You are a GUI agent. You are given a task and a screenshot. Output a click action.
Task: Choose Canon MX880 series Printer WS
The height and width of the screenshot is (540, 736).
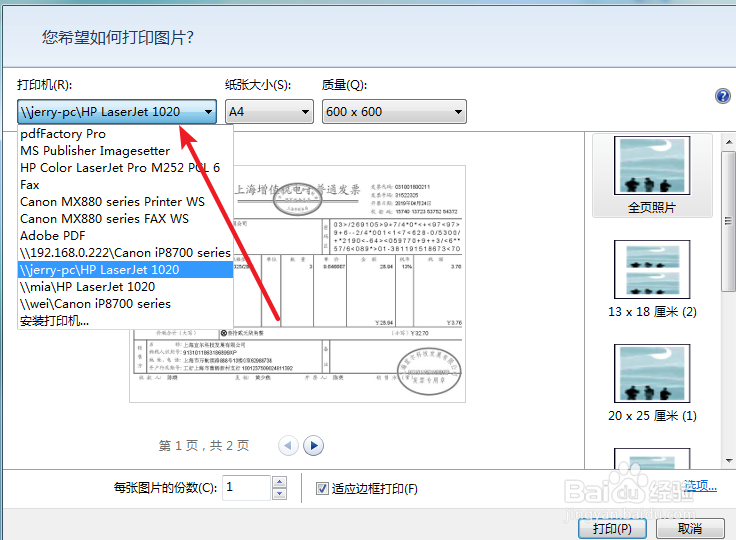pyautogui.click(x=125, y=201)
